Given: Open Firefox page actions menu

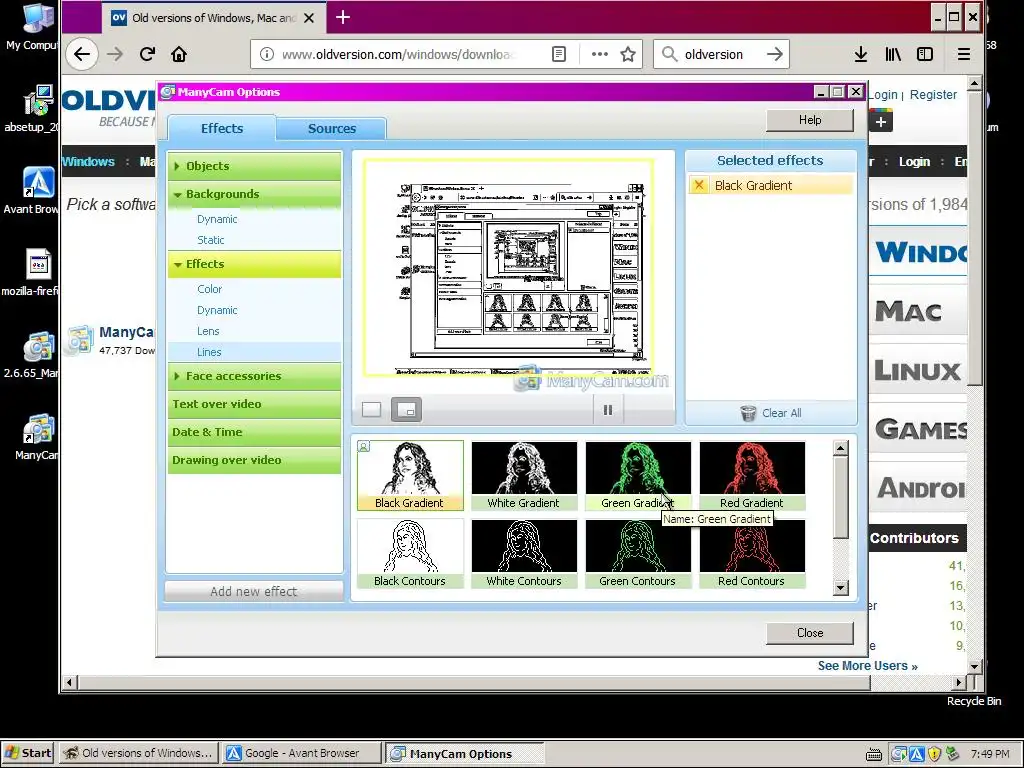Looking at the screenshot, I should (x=600, y=54).
